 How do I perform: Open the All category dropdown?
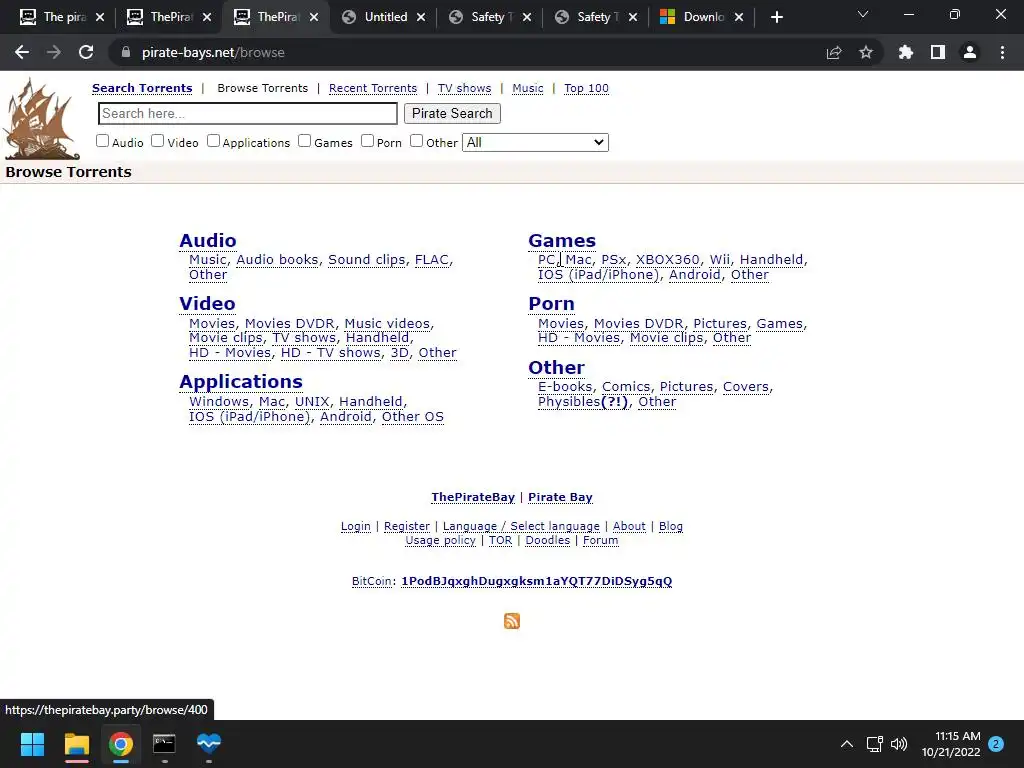(536, 142)
